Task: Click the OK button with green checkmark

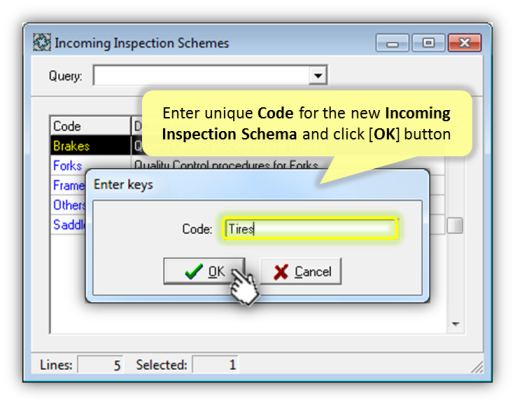Action: pyautogui.click(x=204, y=271)
